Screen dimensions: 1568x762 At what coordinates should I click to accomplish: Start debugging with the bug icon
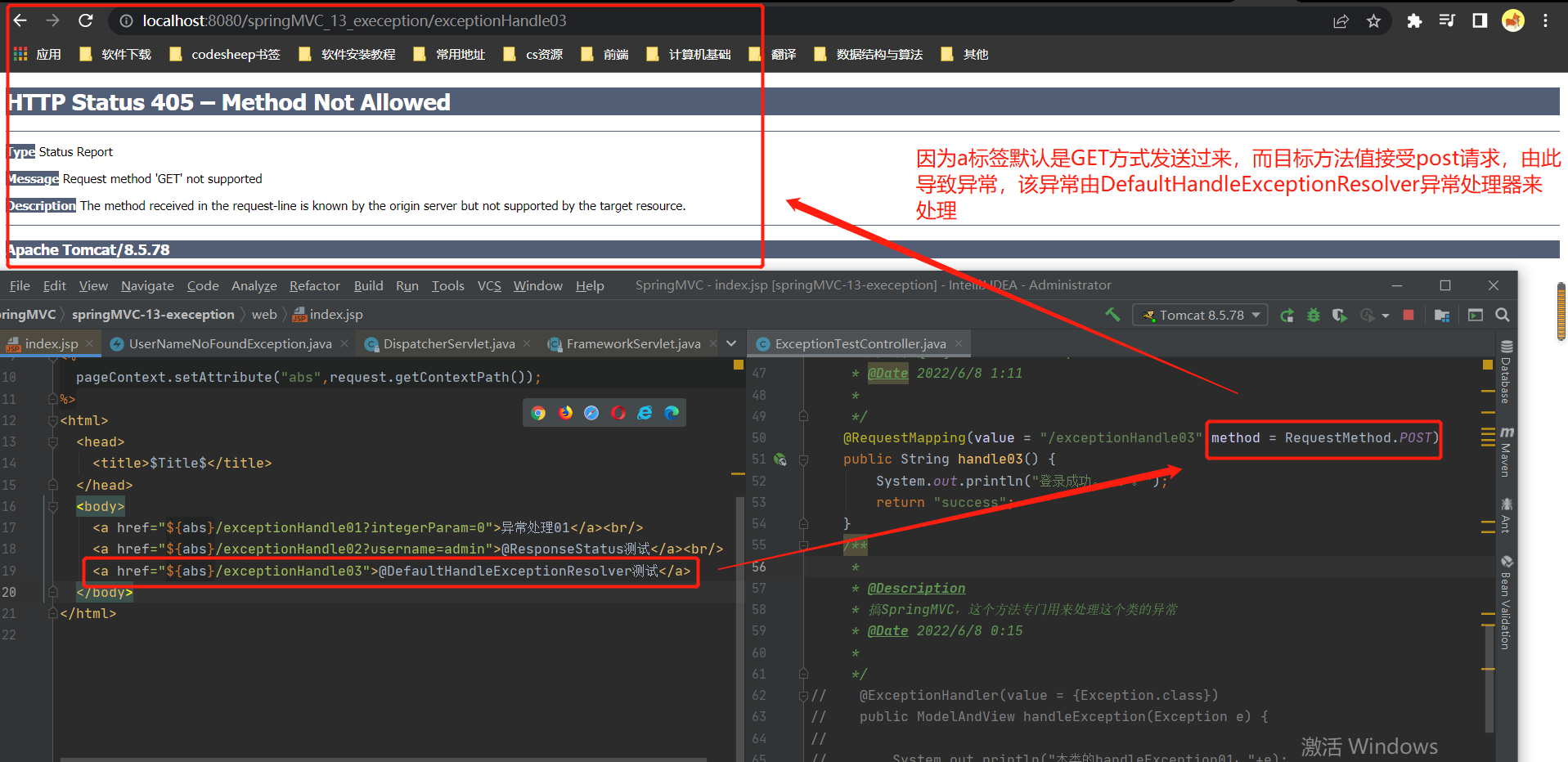point(1313,315)
